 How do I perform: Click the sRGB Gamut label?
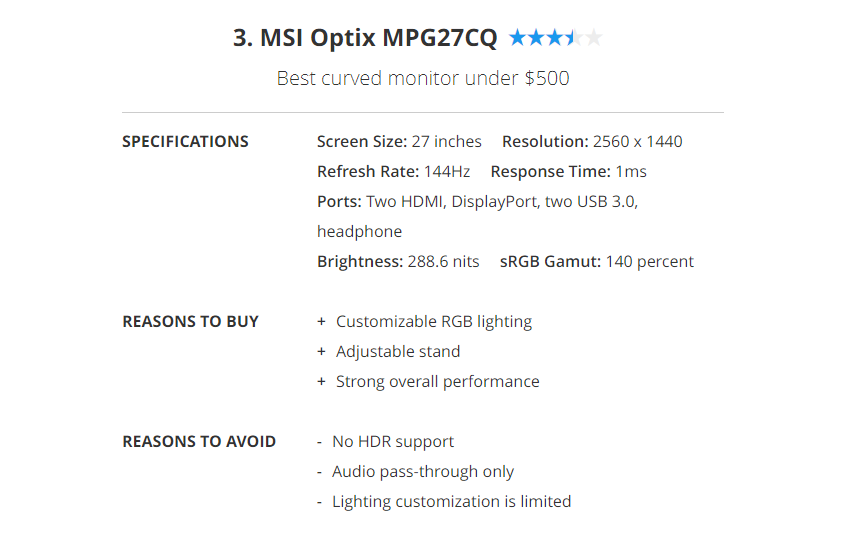pos(550,262)
